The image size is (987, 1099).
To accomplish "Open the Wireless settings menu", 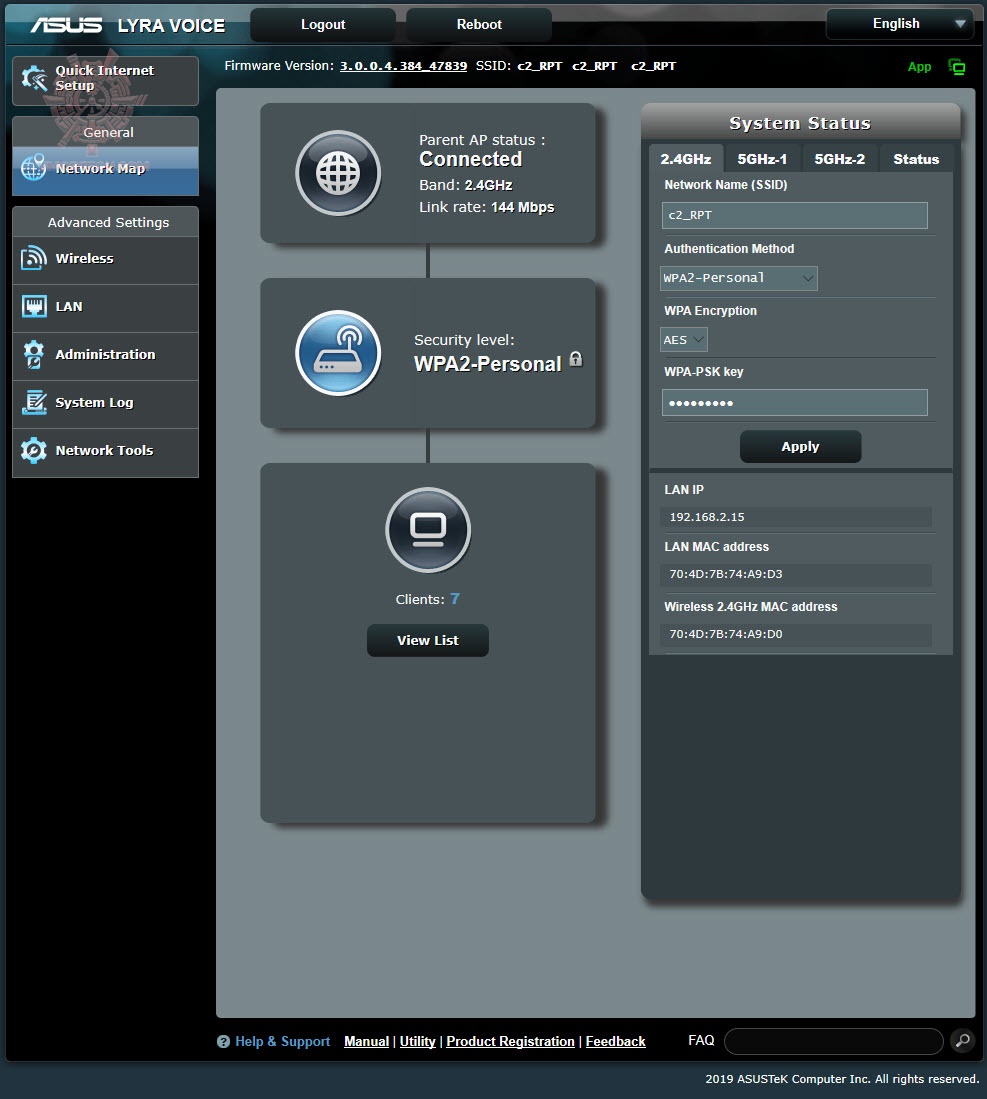I will tap(105, 259).
